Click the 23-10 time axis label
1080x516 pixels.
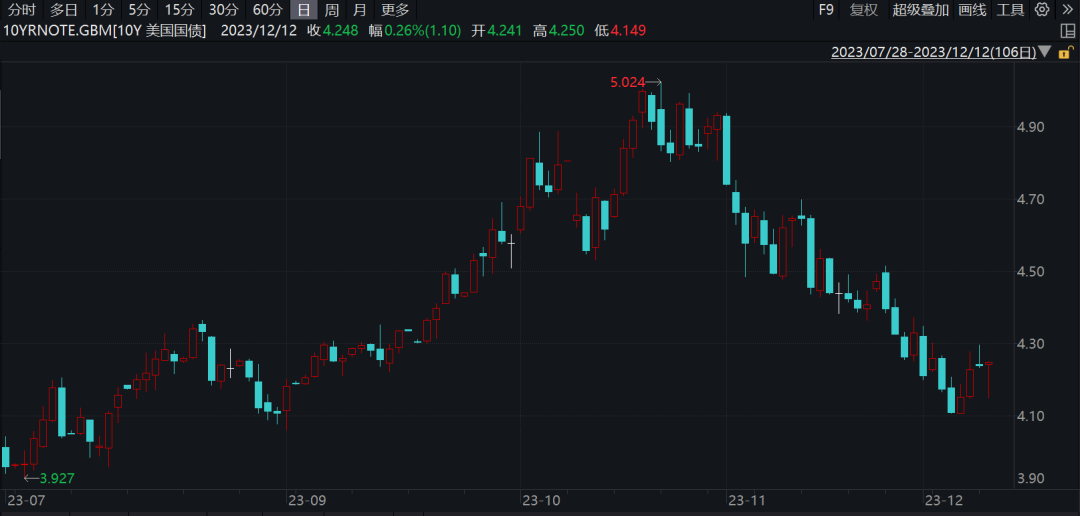[541, 499]
